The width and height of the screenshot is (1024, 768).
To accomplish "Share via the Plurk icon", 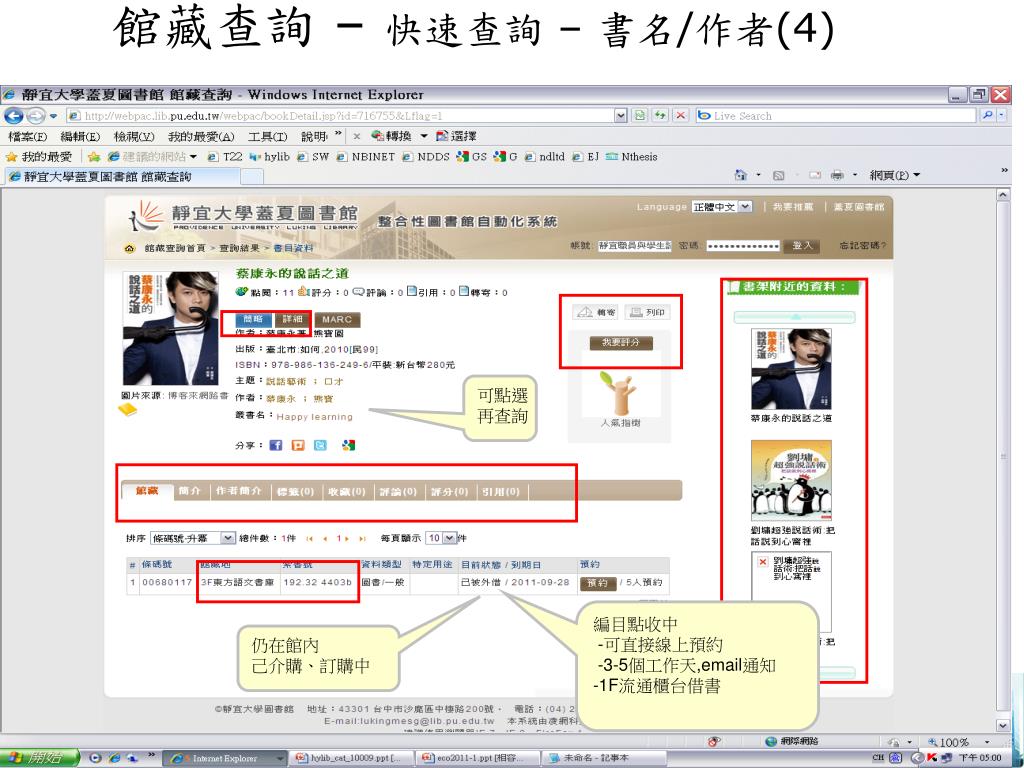I will [298, 445].
